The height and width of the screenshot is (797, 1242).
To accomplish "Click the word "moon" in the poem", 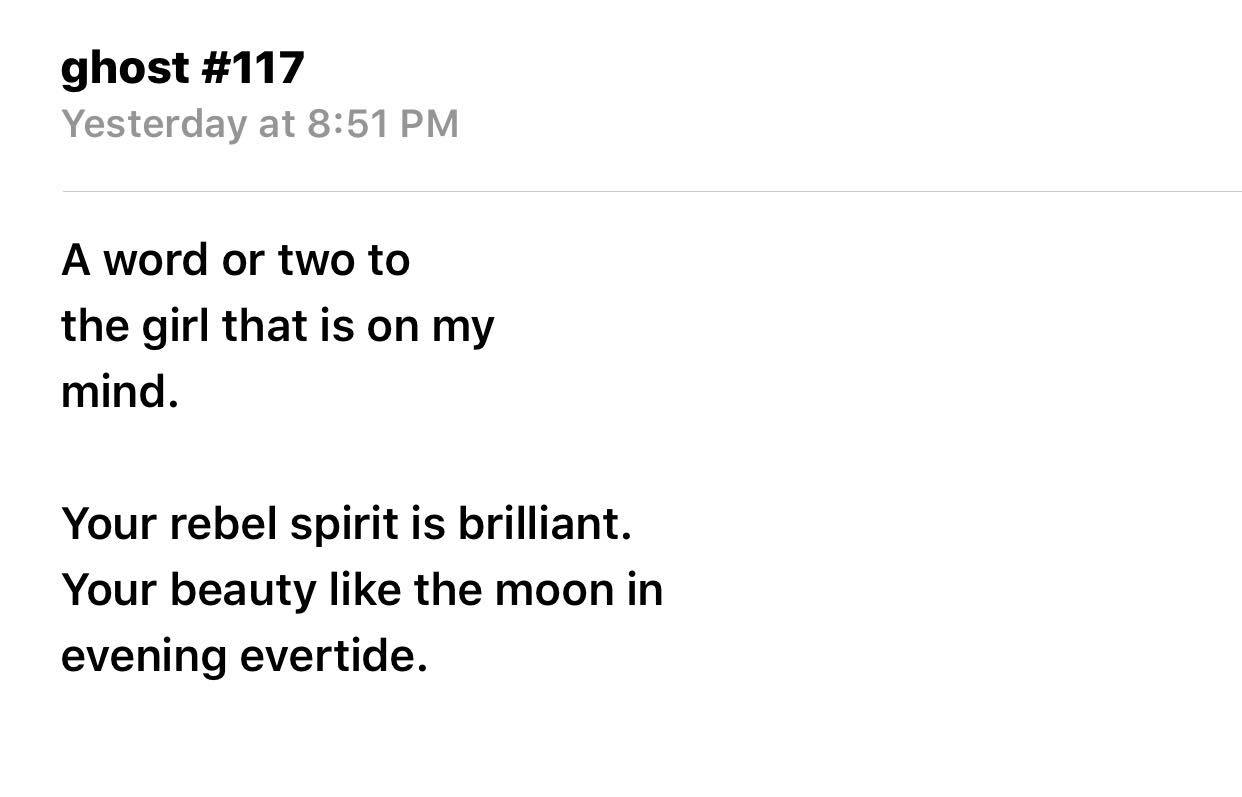I will pos(547,590).
